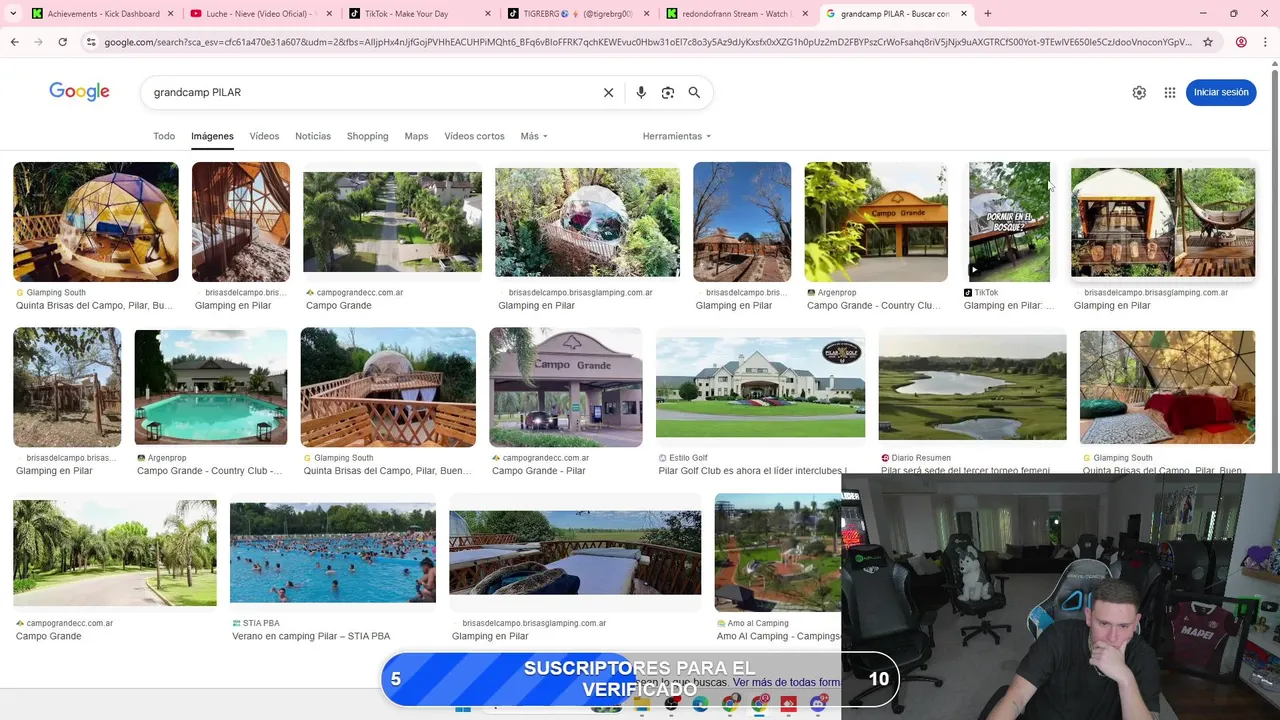Viewport: 1280px width, 720px height.
Task: Open the Google apps grid
Action: tap(1170, 92)
